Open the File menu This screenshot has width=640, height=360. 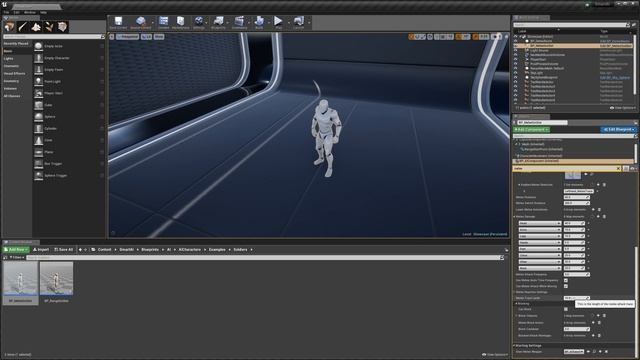[6, 12]
